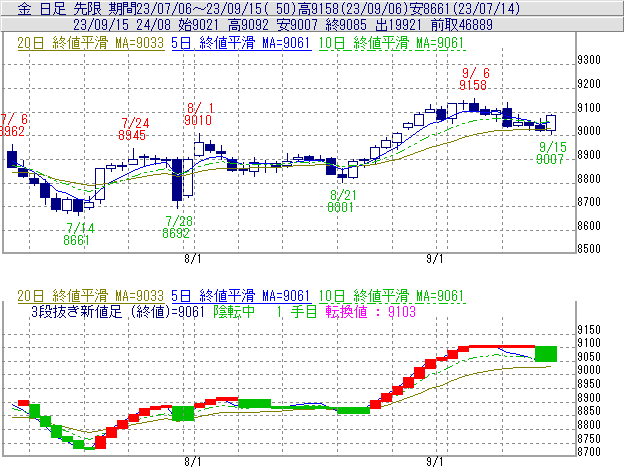Click the open price '始9021'
This screenshot has width=624, height=475.
199,25
